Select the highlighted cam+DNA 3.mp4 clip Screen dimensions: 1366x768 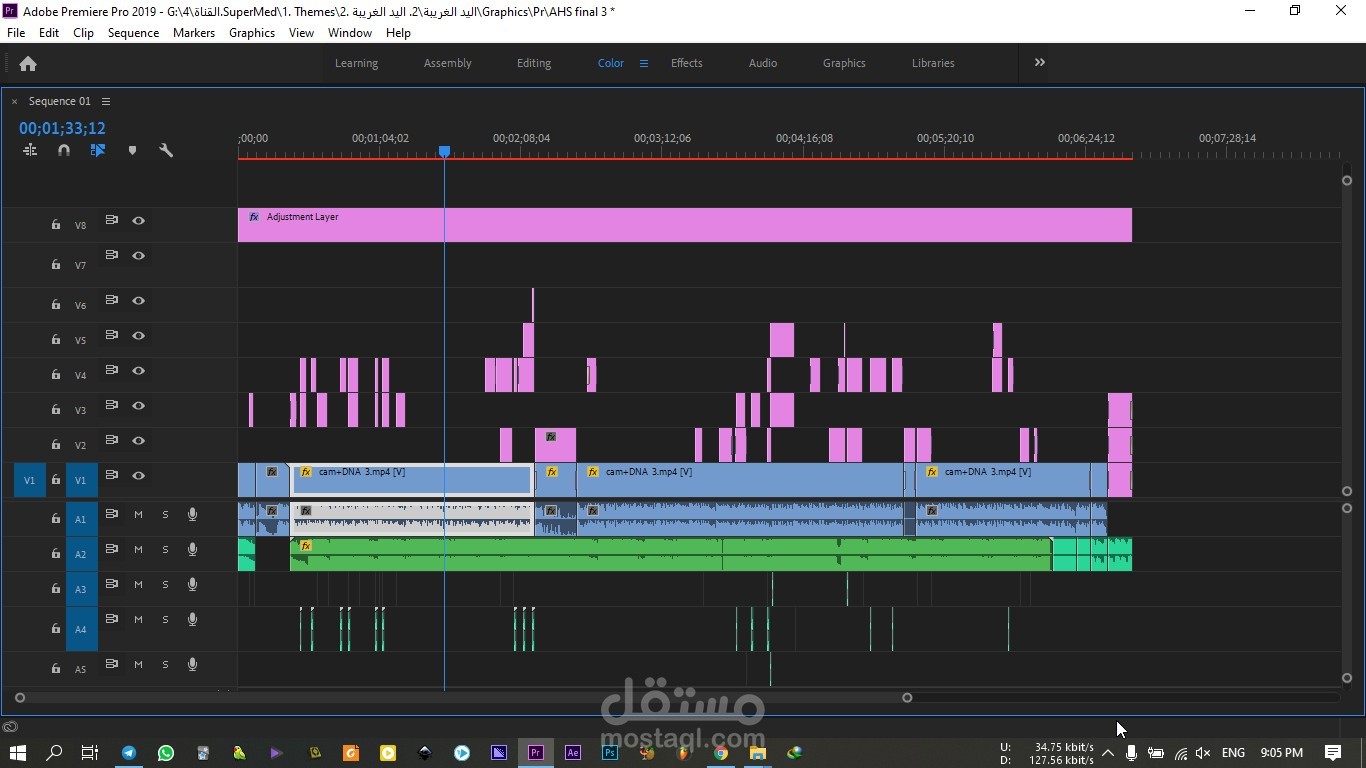point(411,480)
